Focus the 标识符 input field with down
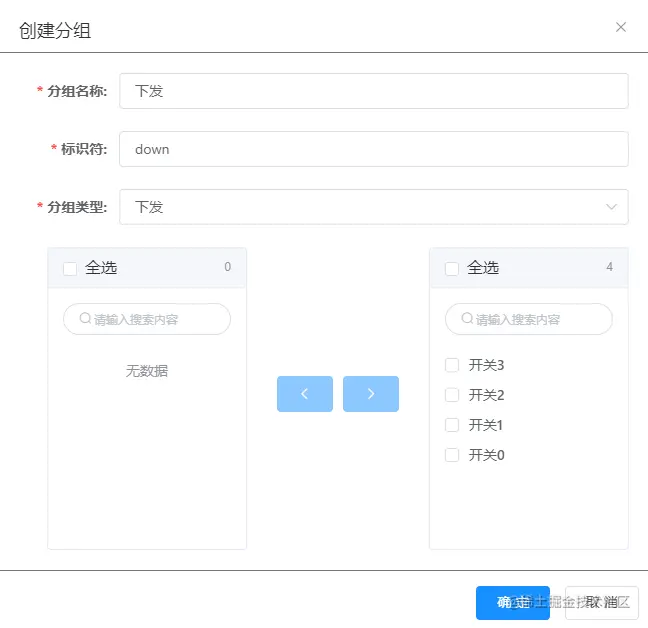648x628 pixels. pos(374,149)
